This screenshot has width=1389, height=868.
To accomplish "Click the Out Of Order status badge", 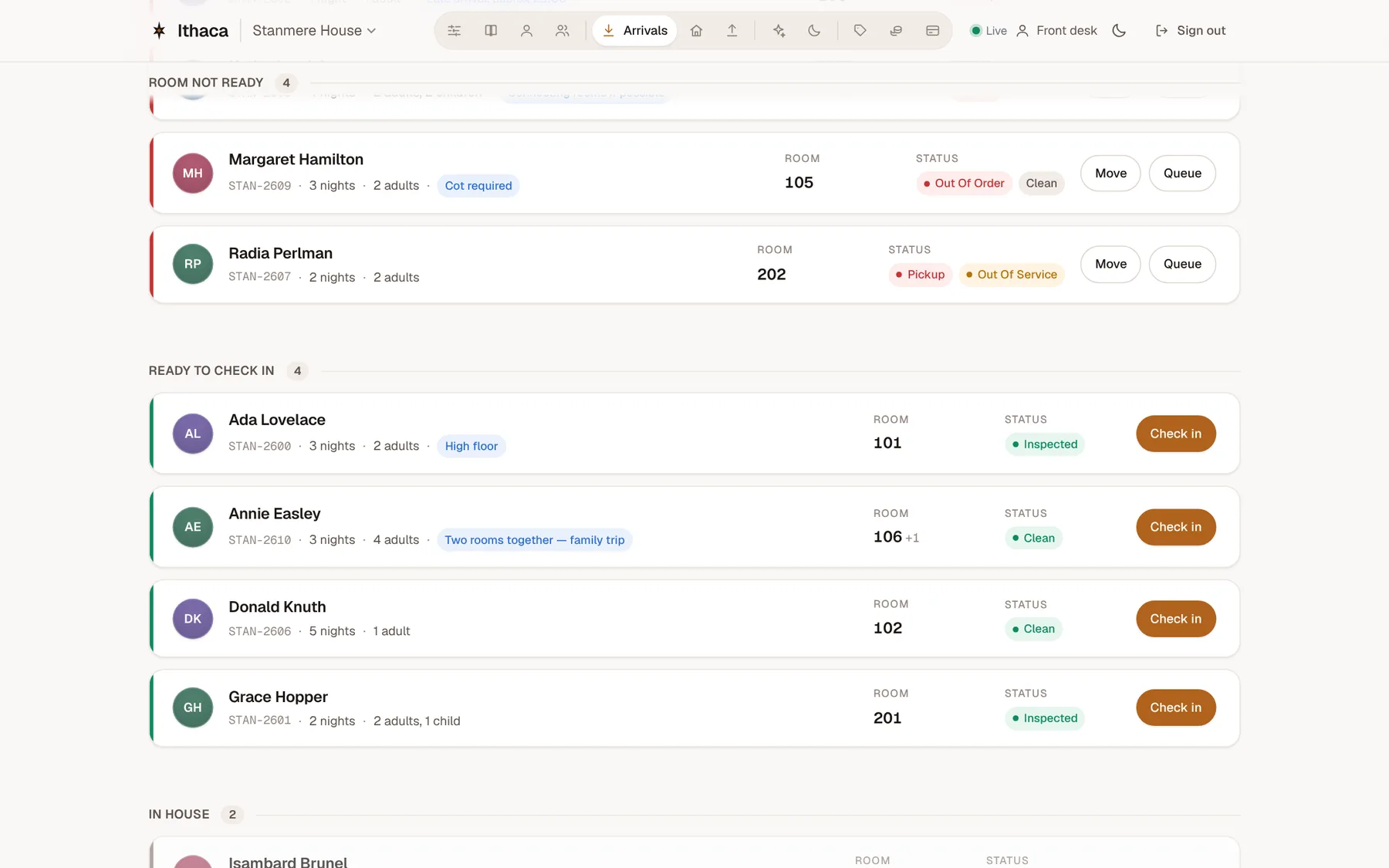I will pyautogui.click(x=964, y=184).
